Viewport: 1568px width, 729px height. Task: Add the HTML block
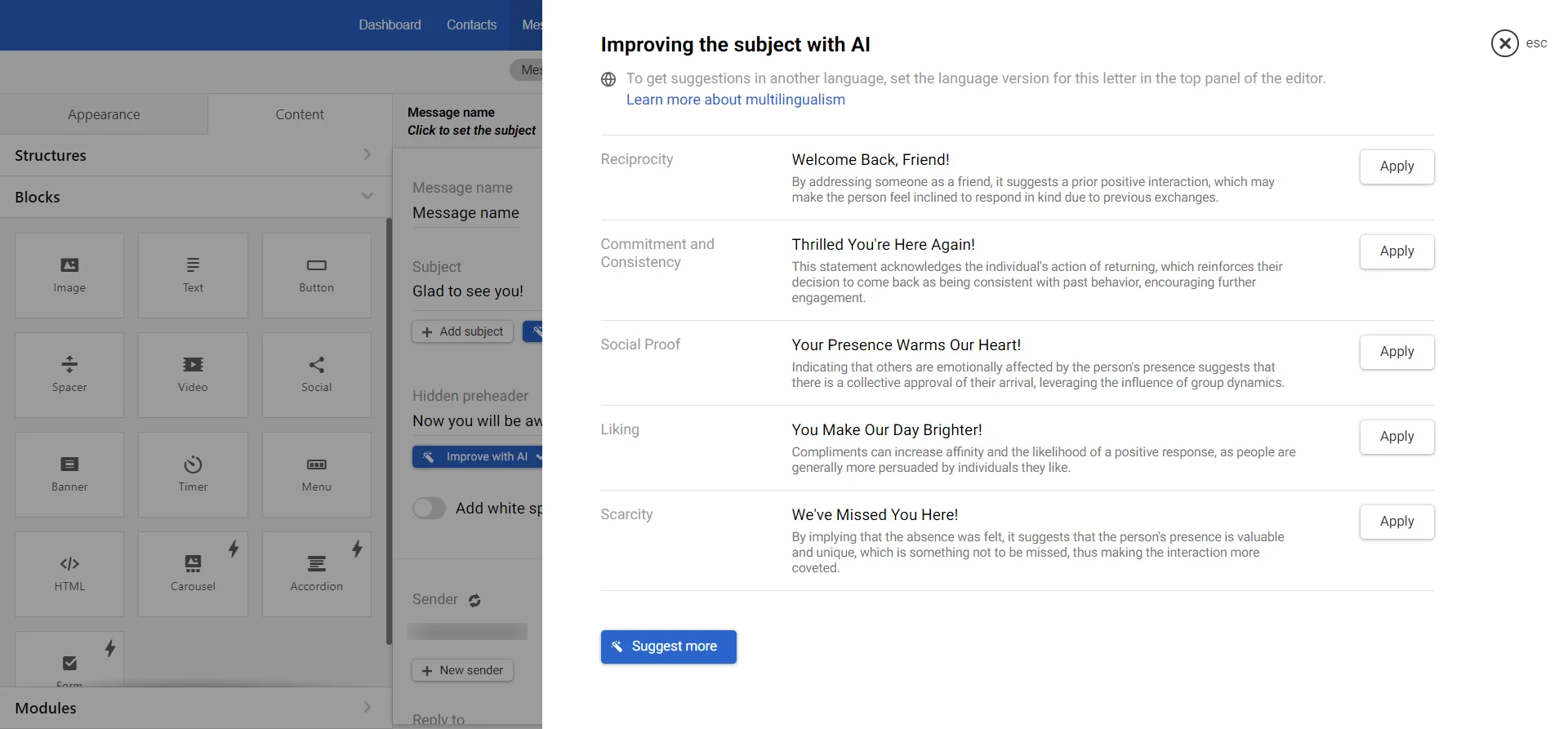69,574
